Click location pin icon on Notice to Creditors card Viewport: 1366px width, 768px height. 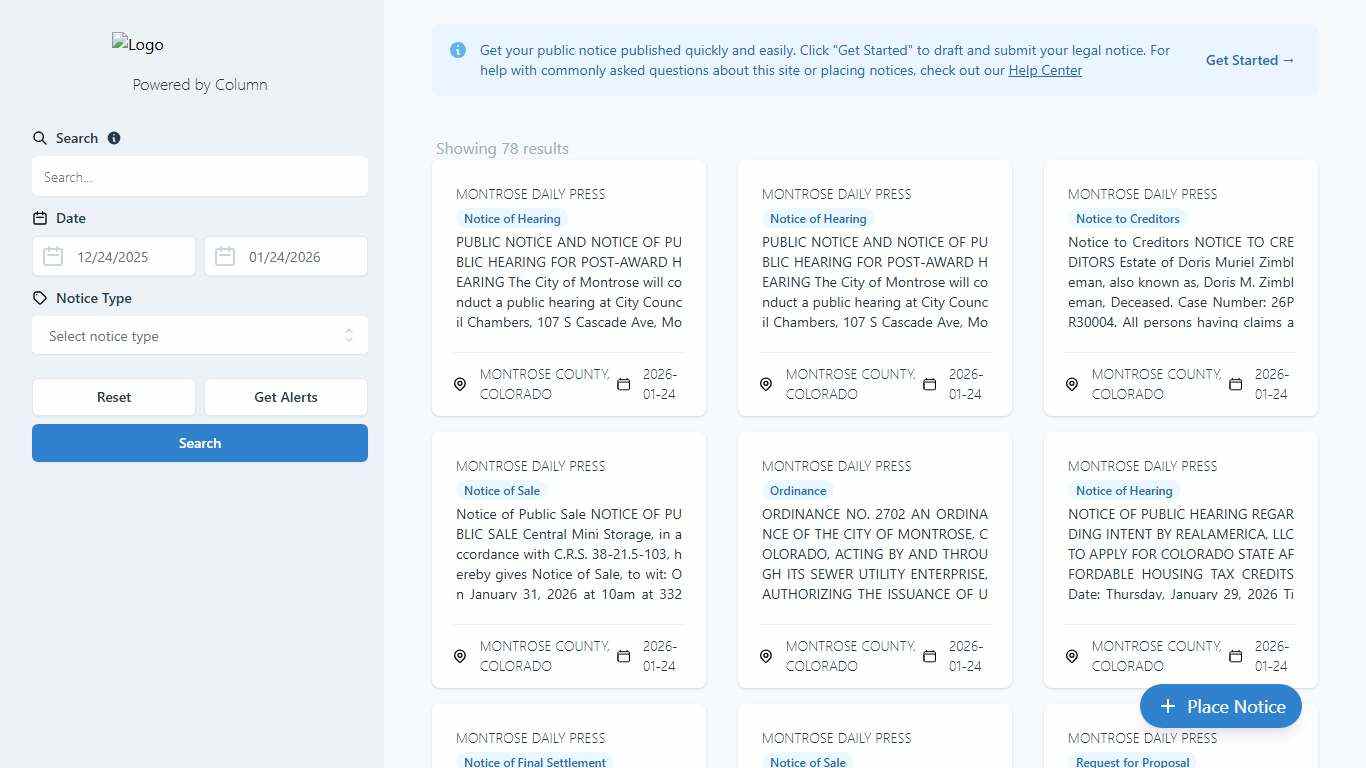pos(1072,384)
